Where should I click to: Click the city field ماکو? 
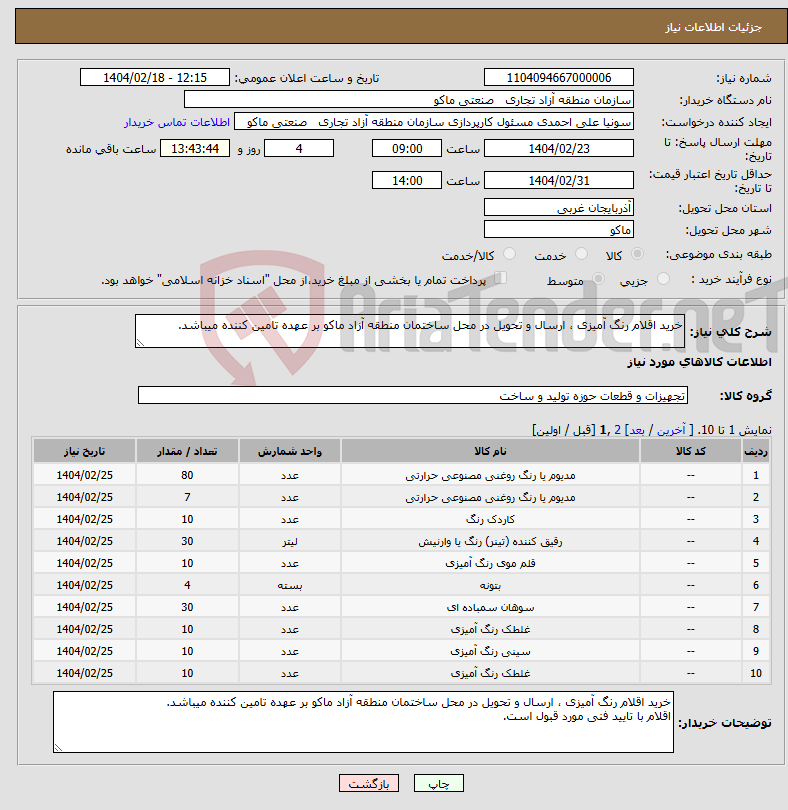click(x=559, y=229)
